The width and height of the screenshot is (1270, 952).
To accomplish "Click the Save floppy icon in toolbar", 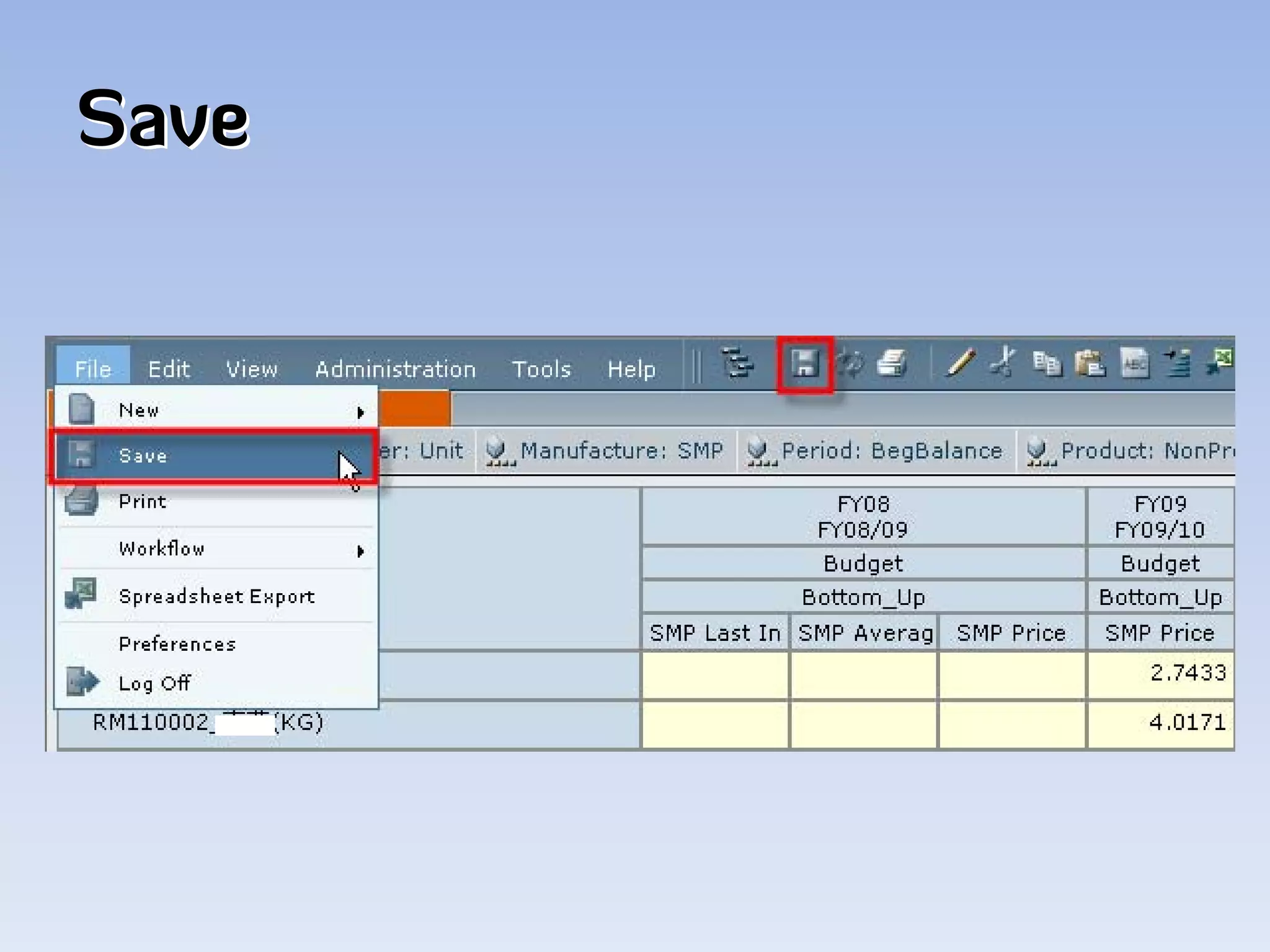I will [804, 363].
